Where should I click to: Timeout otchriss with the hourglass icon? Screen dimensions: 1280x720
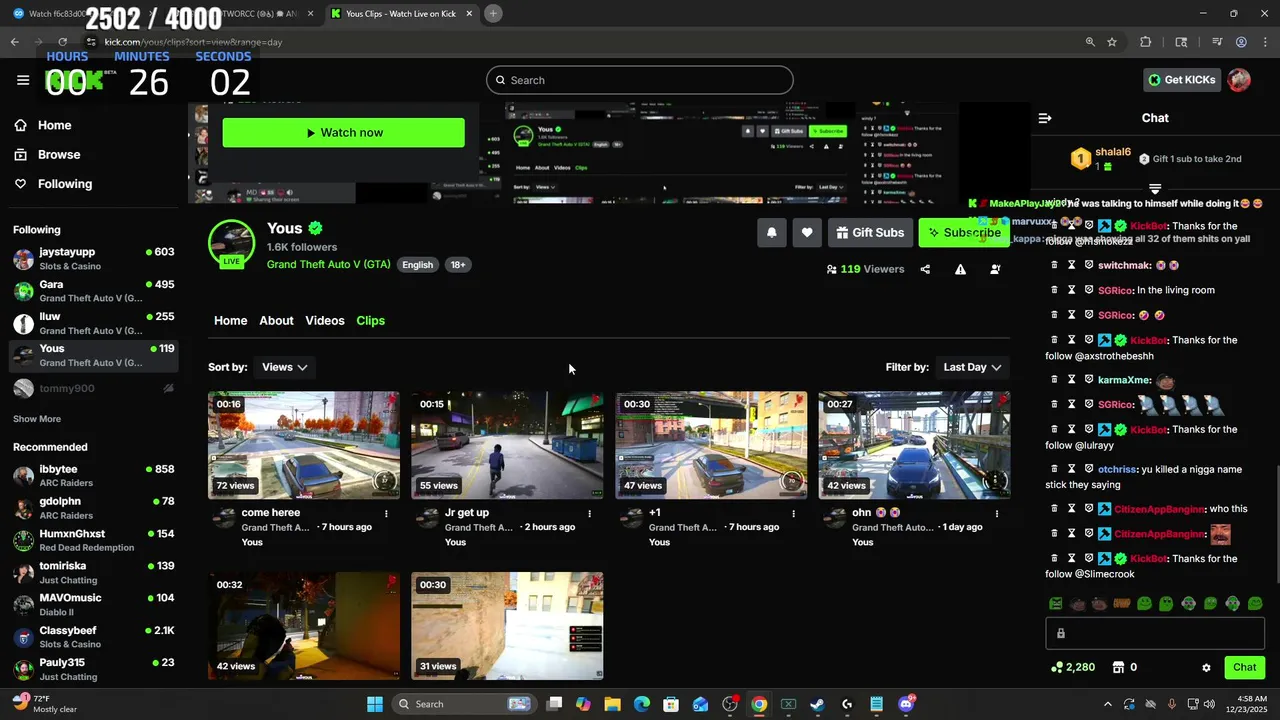pos(1071,469)
